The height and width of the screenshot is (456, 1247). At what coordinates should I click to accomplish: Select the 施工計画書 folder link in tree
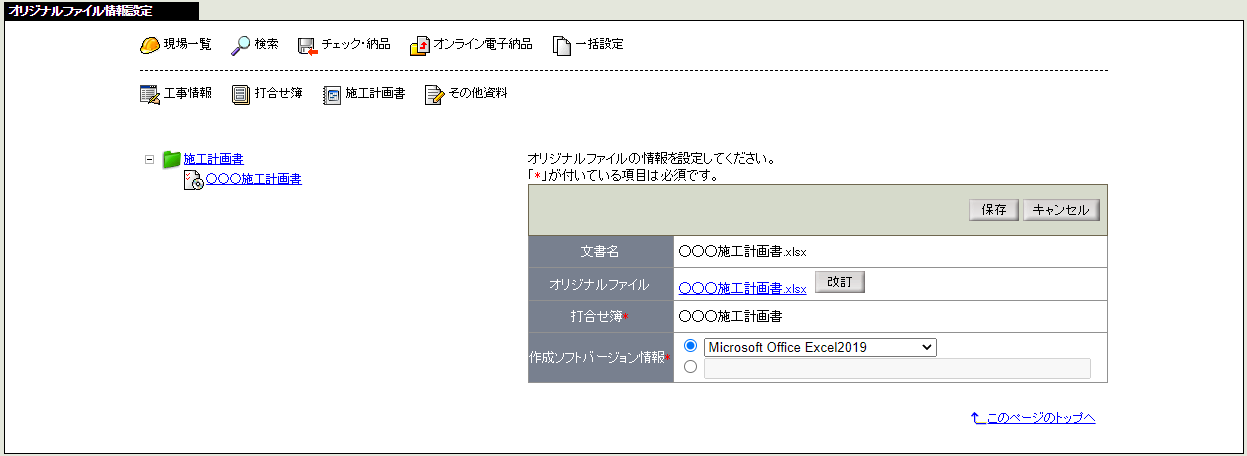pos(213,159)
